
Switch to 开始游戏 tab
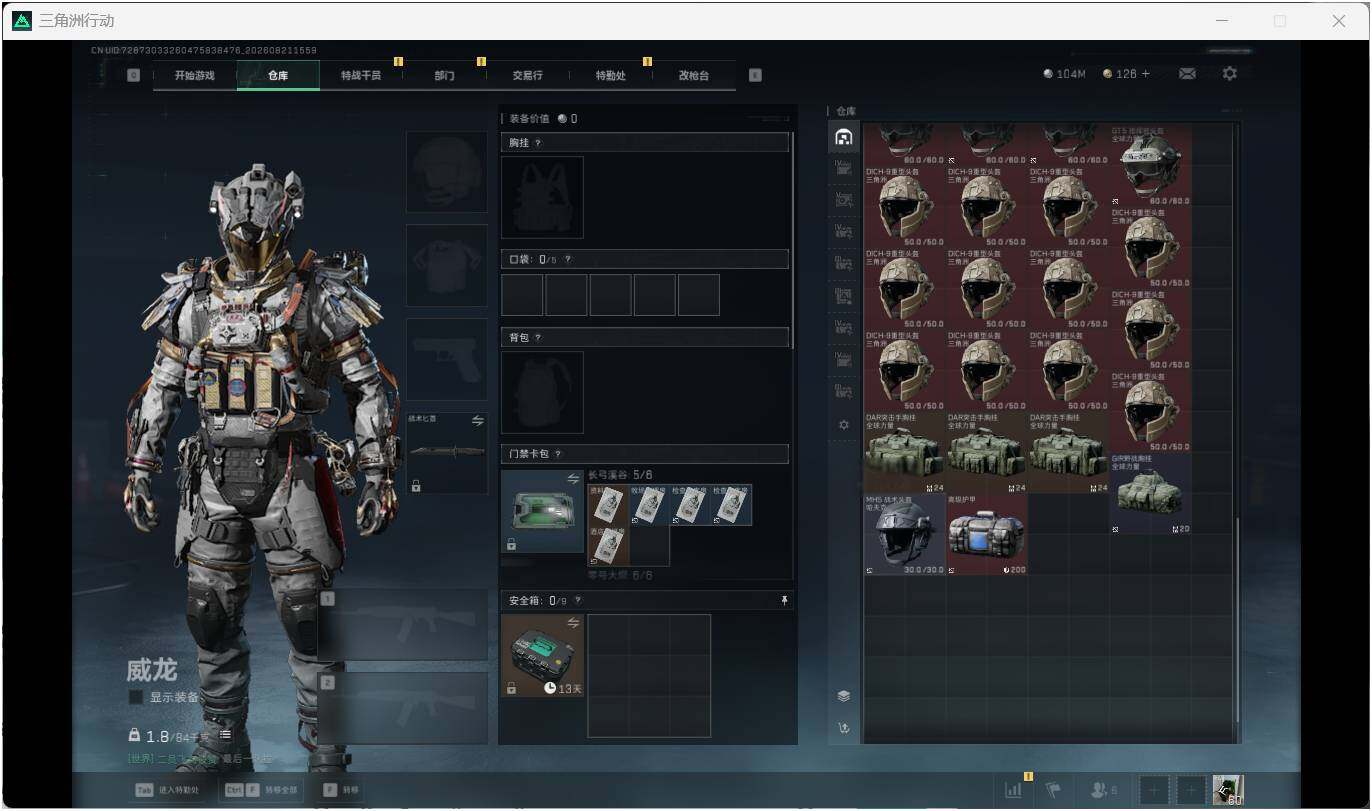tap(195, 76)
